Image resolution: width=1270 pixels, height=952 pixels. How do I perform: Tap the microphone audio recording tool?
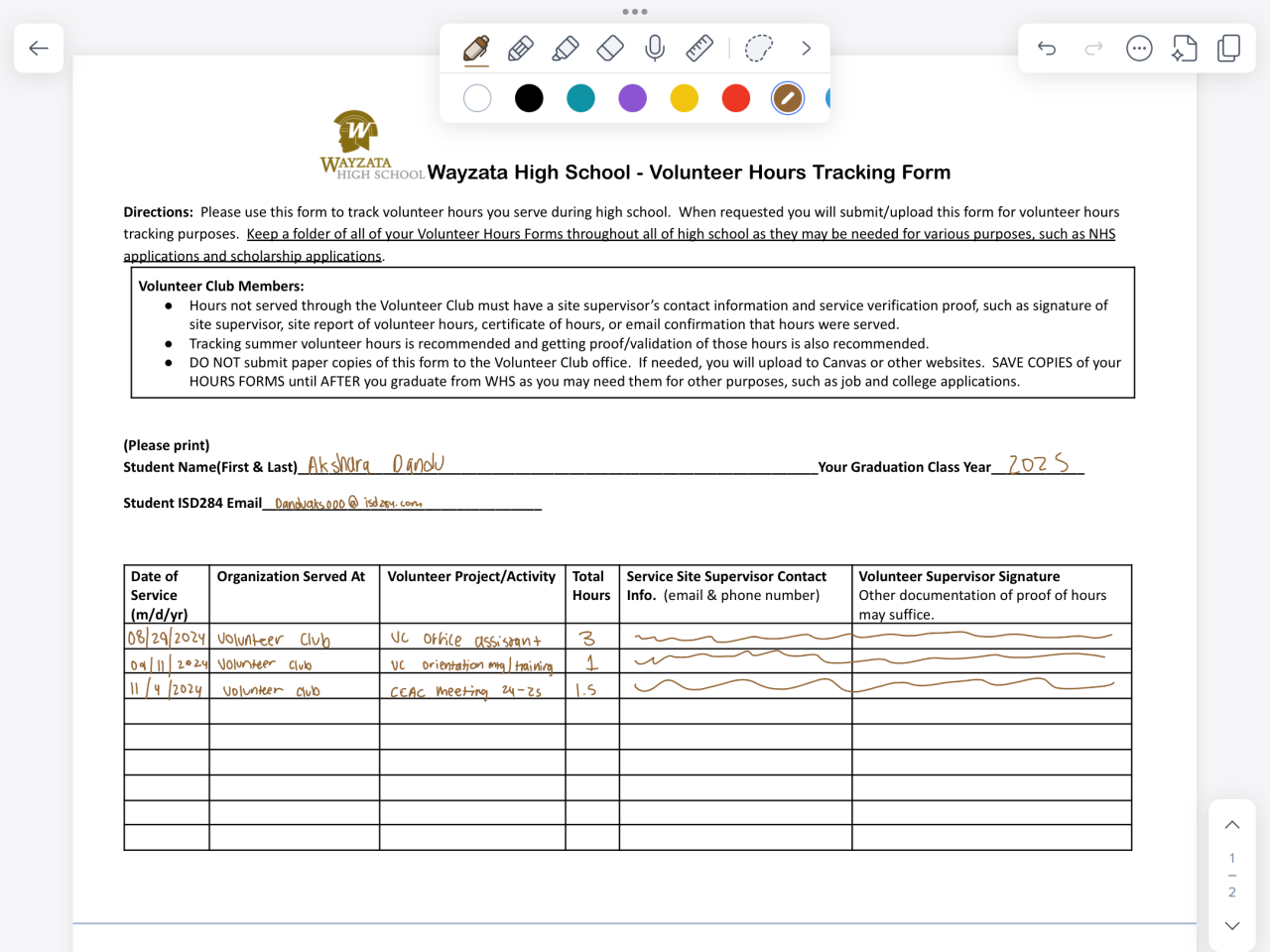pos(655,49)
